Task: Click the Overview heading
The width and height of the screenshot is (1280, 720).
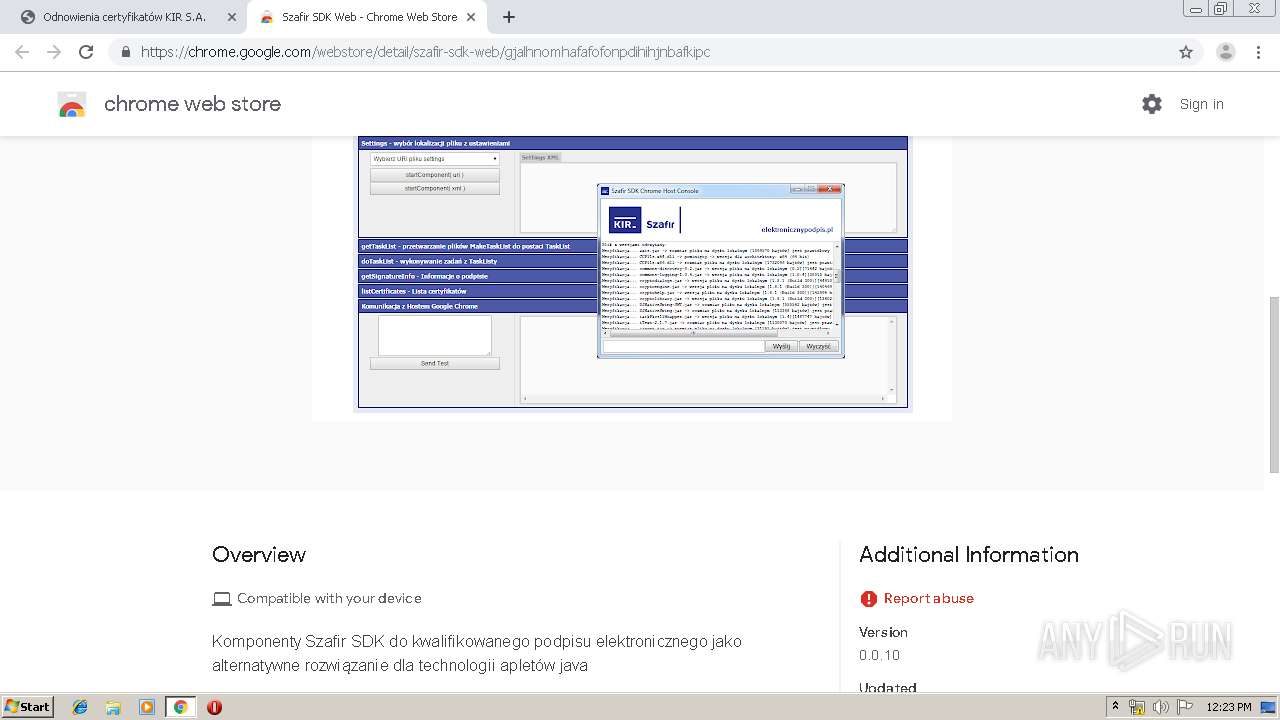Action: point(259,554)
